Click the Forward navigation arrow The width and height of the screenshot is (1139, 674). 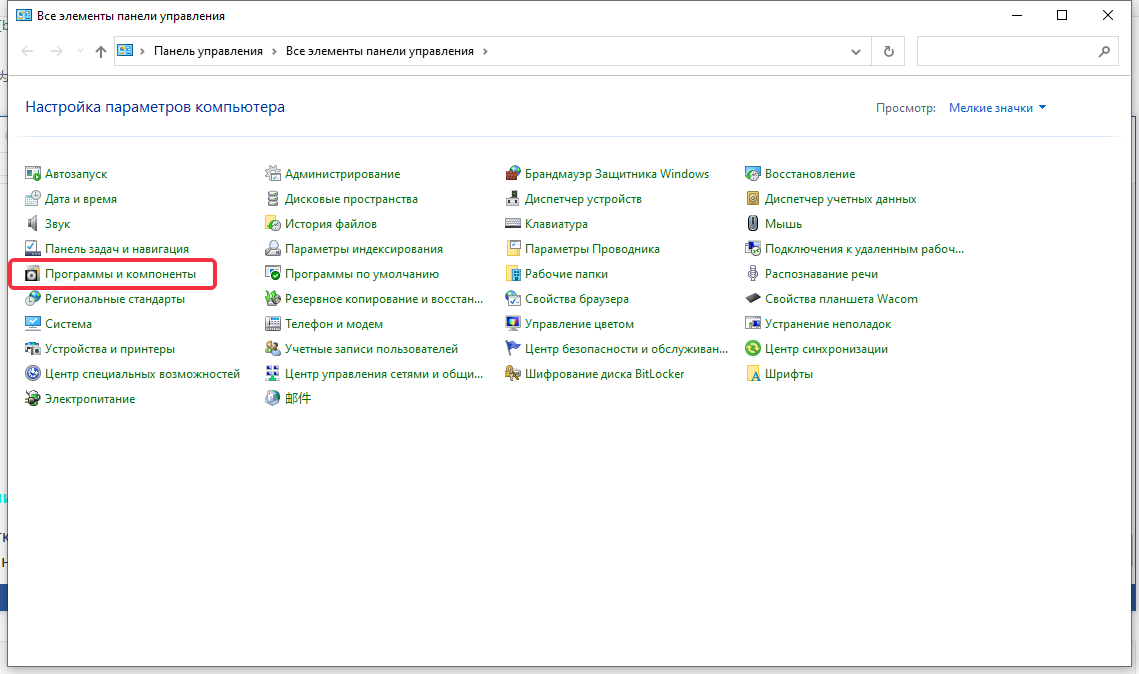coord(57,51)
